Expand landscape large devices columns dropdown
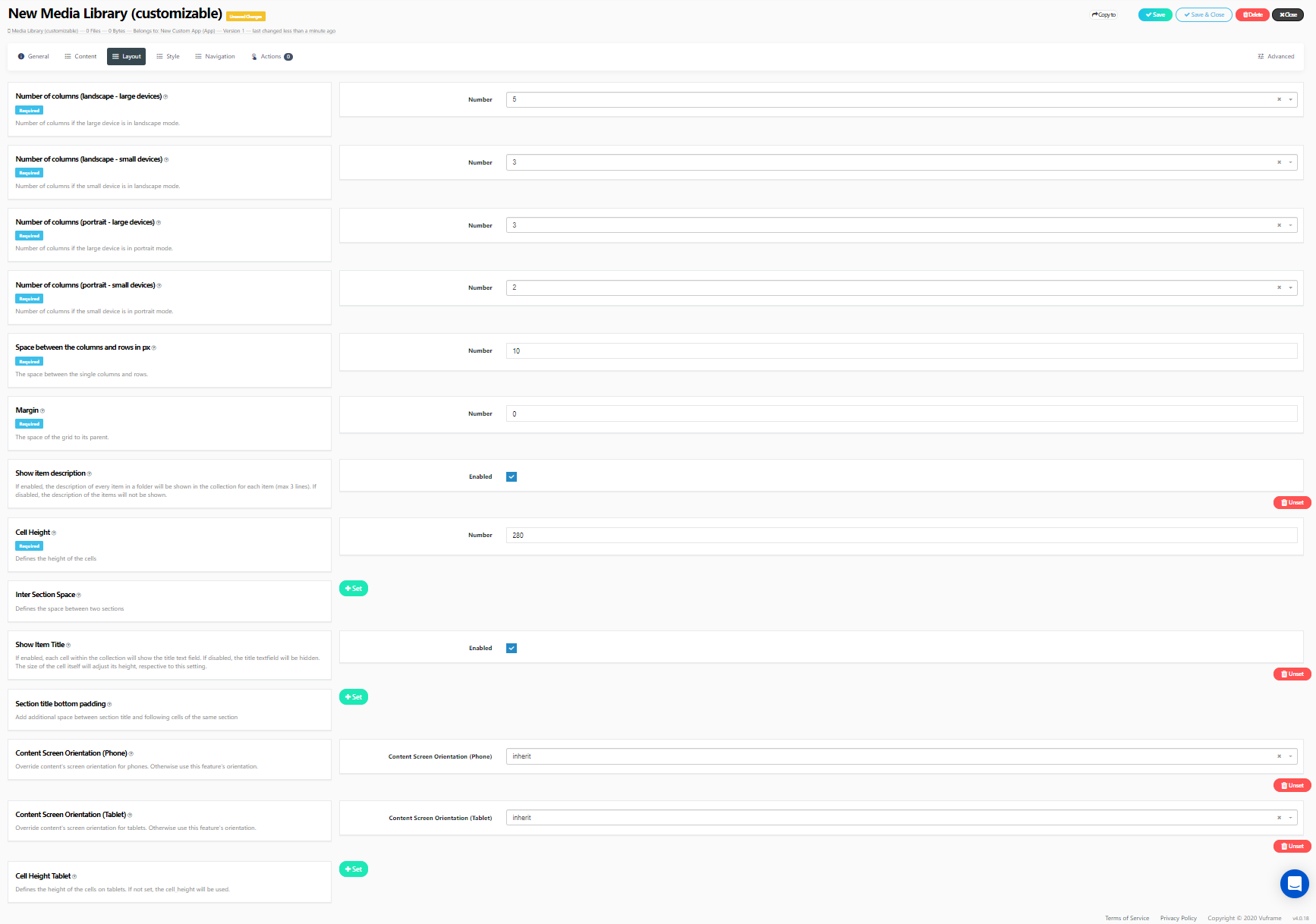This screenshot has height=924, width=1316. tap(1290, 99)
